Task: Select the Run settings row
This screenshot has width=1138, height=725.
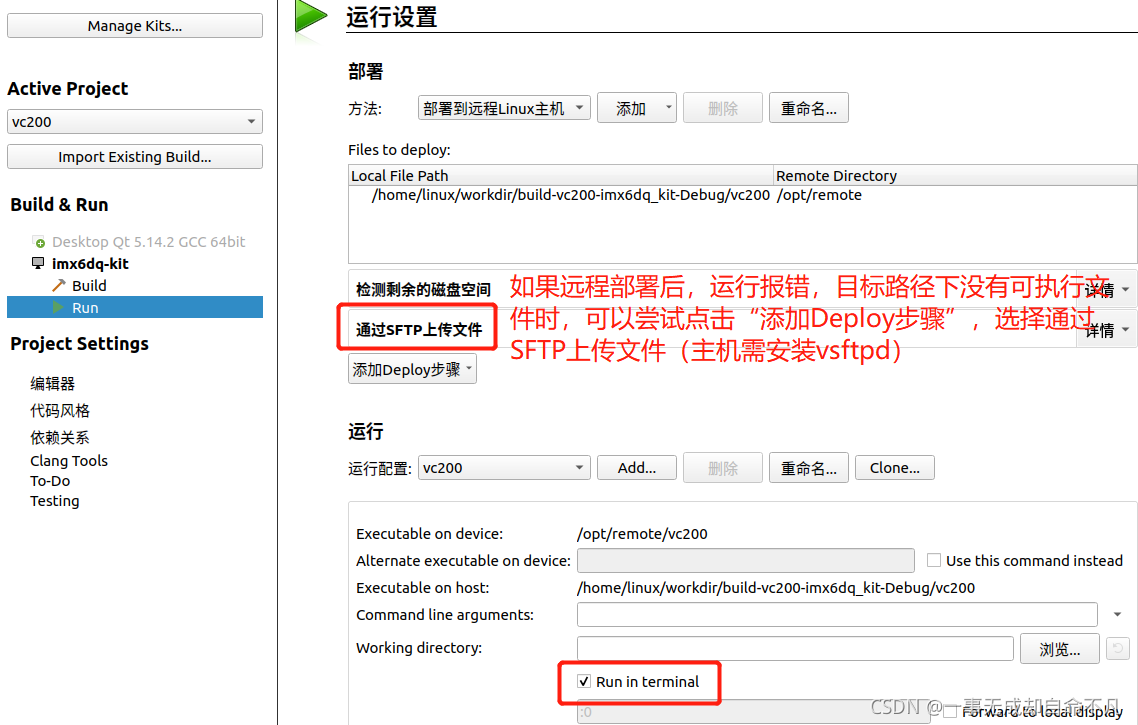Action: coord(135,308)
